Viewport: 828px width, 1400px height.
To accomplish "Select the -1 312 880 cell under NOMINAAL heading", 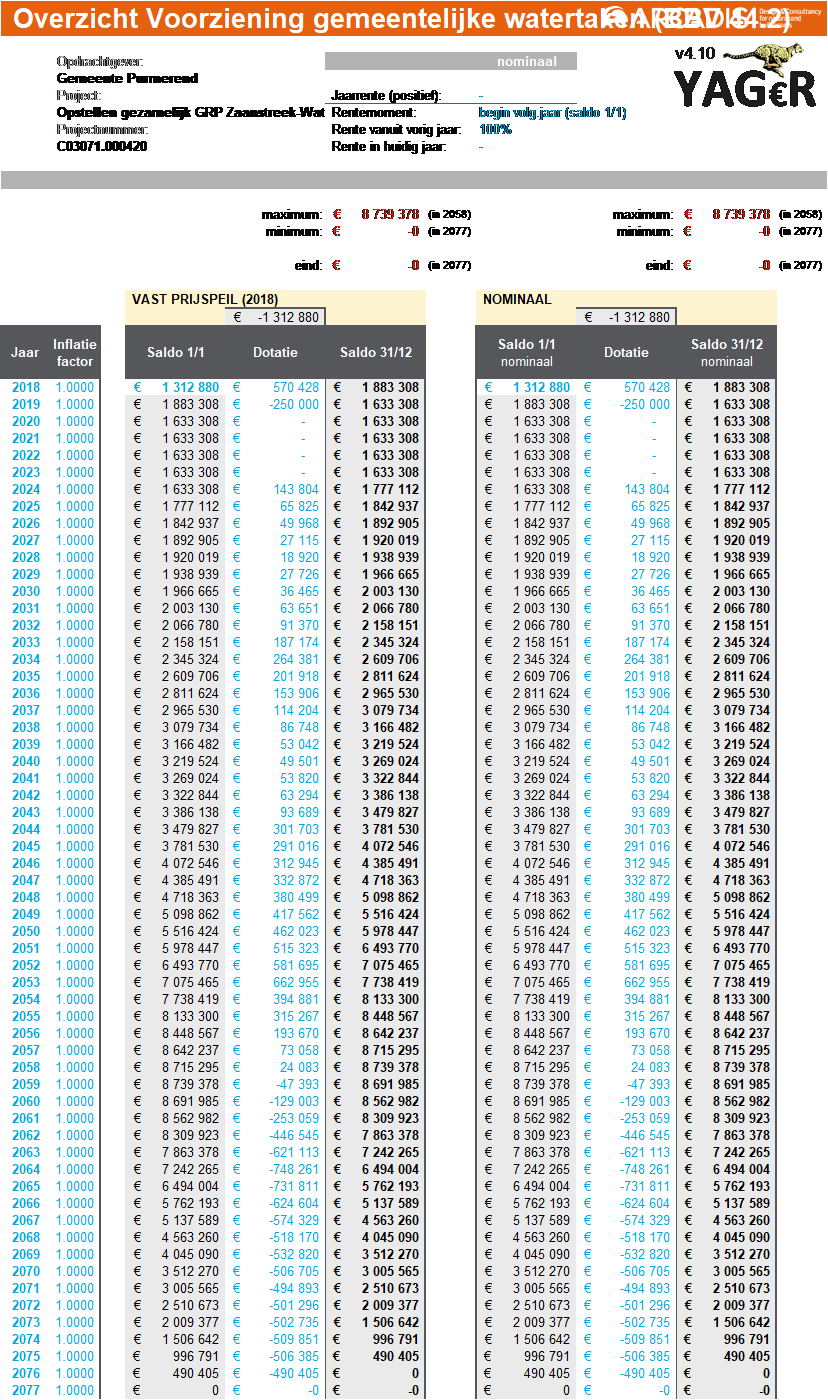I will (626, 317).
